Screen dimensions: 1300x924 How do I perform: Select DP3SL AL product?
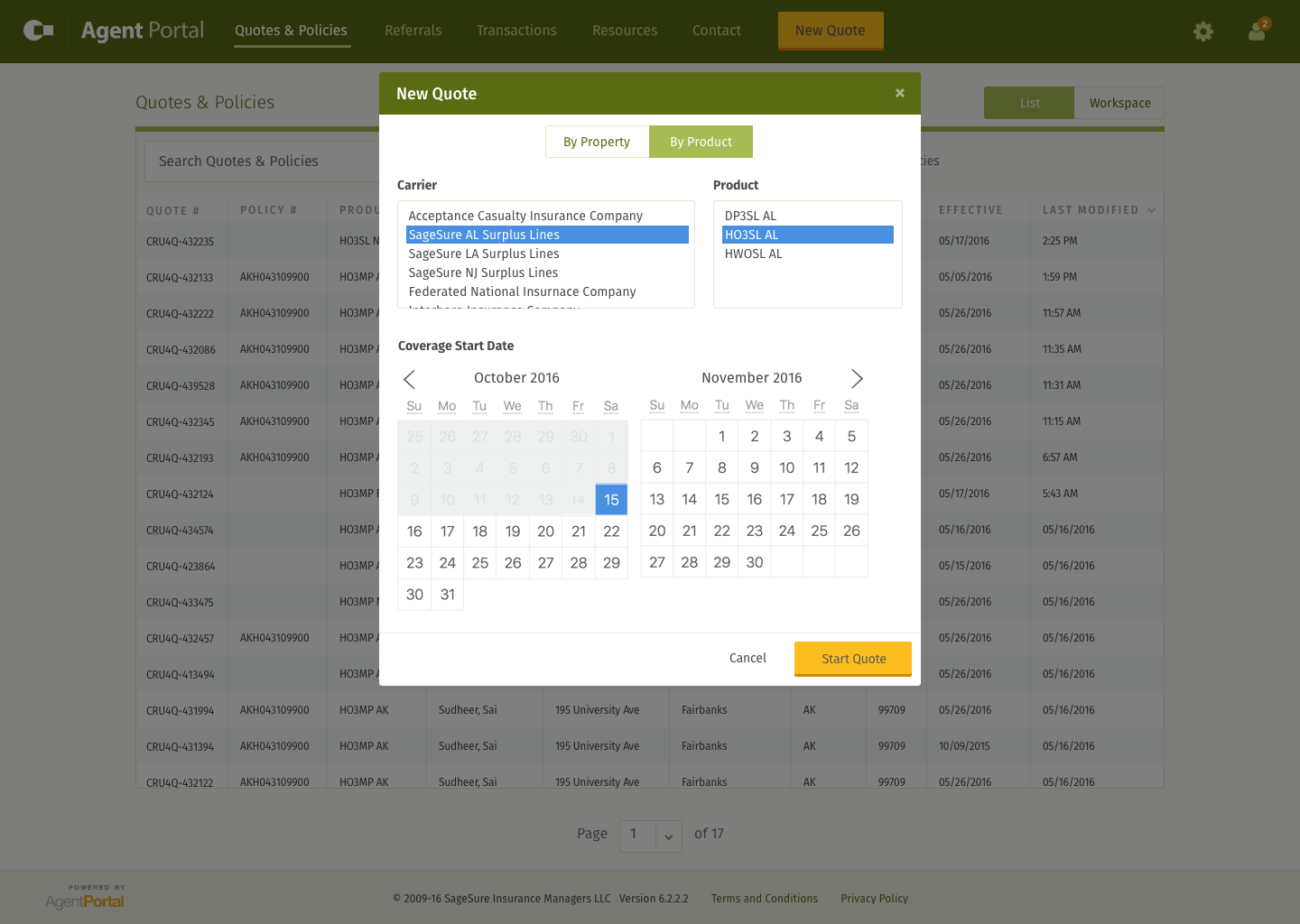808,216
